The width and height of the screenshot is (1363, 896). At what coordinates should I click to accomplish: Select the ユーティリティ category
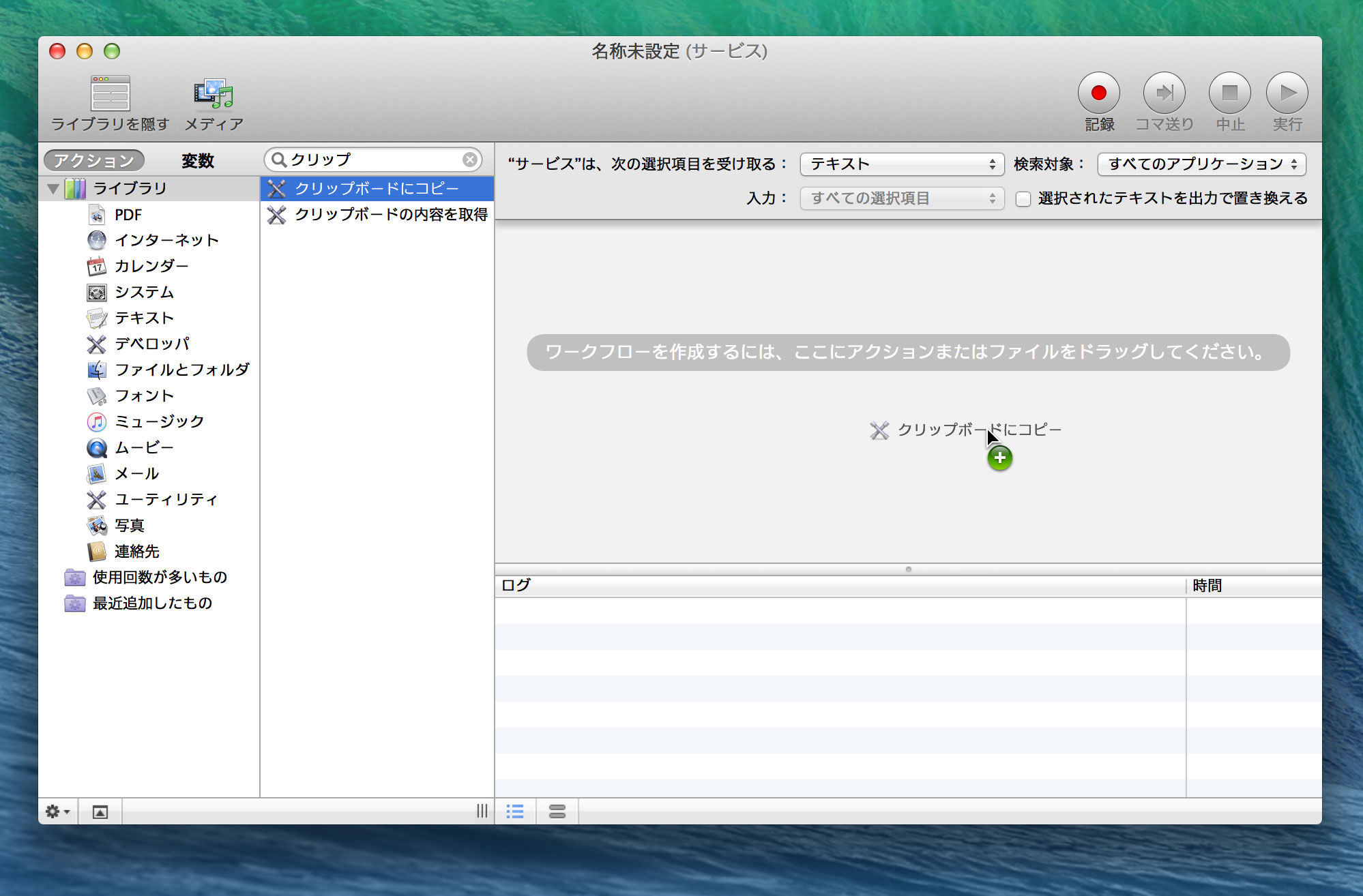pyautogui.click(x=149, y=499)
